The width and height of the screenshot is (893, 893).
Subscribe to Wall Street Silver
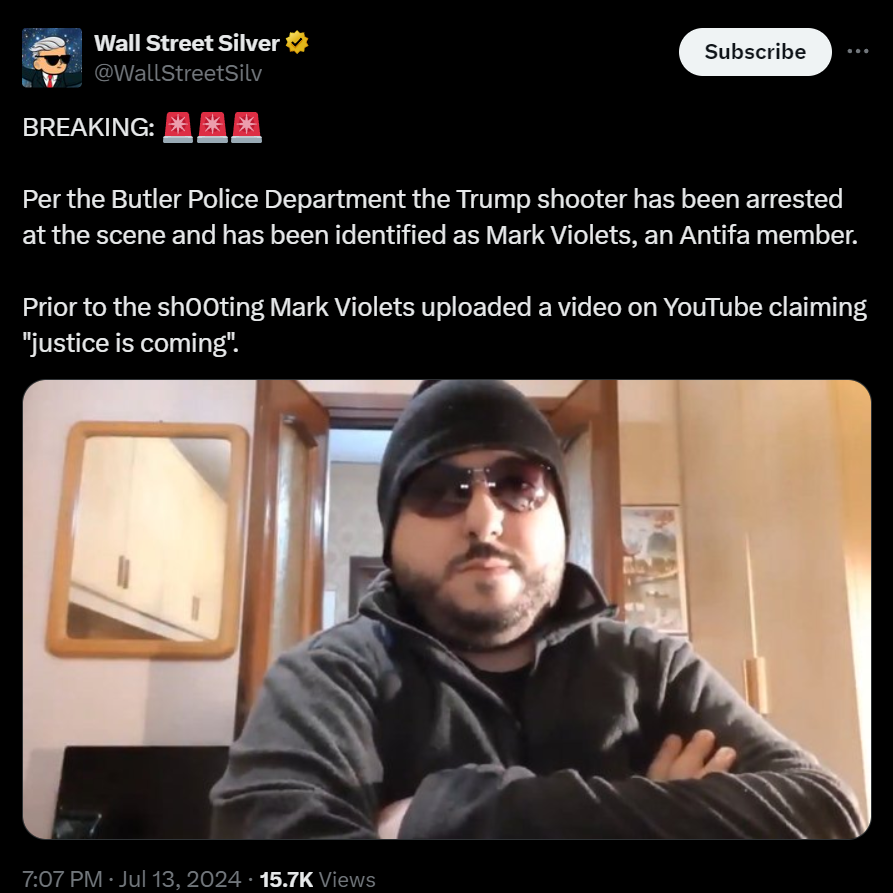pyautogui.click(x=755, y=52)
